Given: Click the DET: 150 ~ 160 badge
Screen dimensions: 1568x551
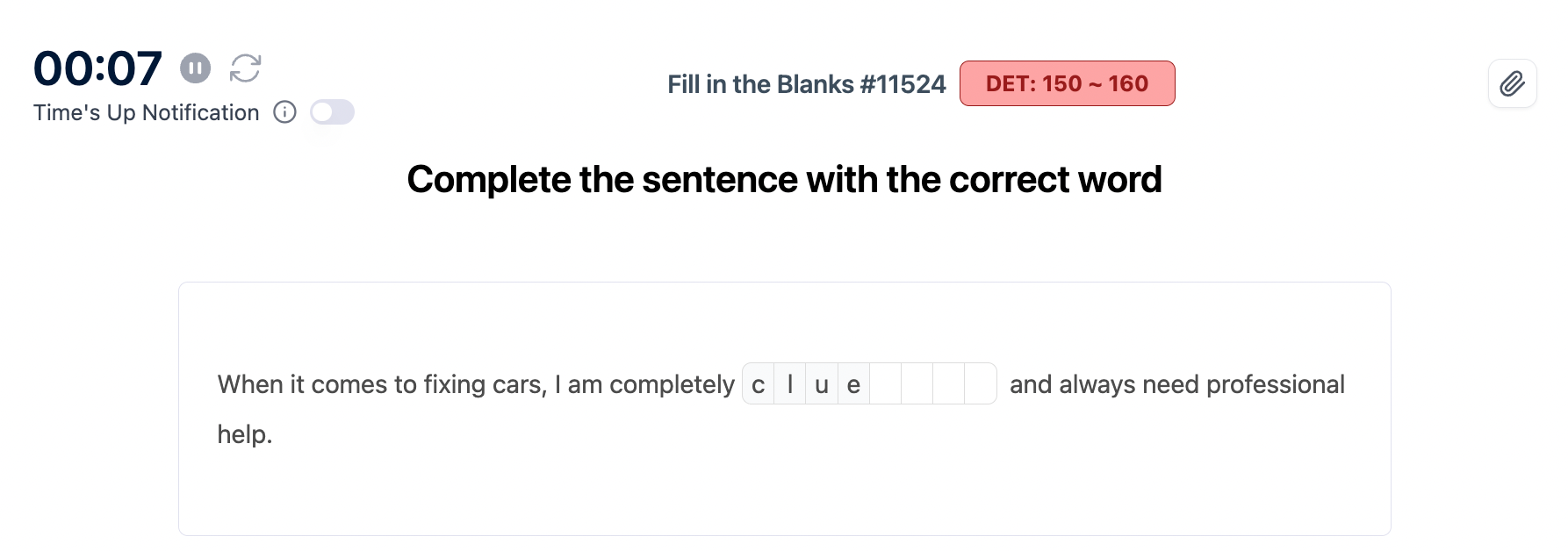Looking at the screenshot, I should tap(1067, 84).
